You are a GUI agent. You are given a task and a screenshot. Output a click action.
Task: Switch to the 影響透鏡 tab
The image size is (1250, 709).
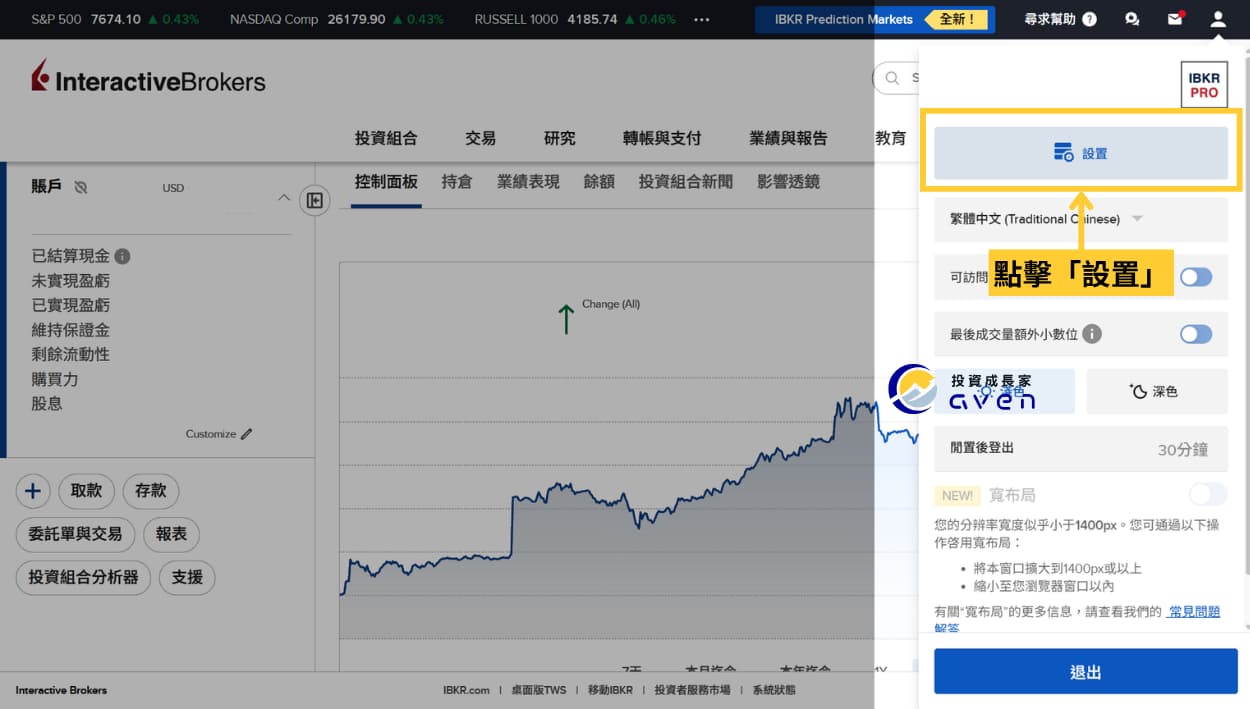[x=788, y=182]
